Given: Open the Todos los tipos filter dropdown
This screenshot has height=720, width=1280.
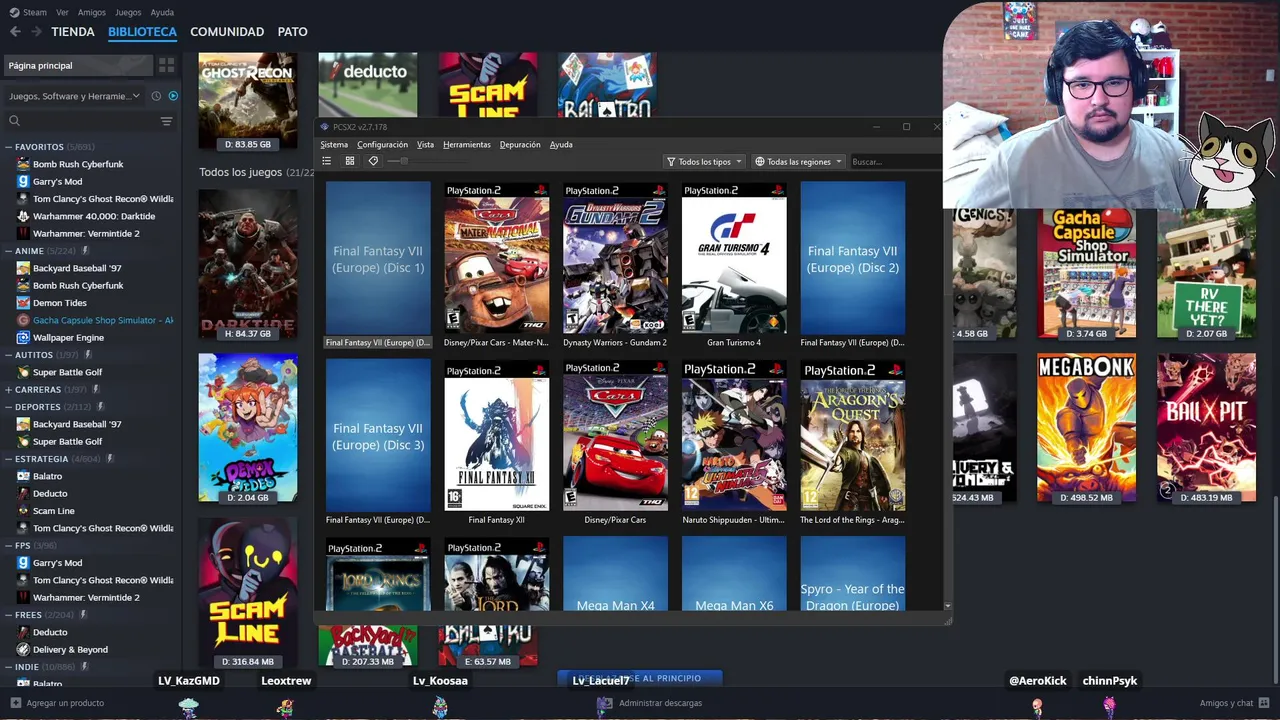Looking at the screenshot, I should click(704, 161).
